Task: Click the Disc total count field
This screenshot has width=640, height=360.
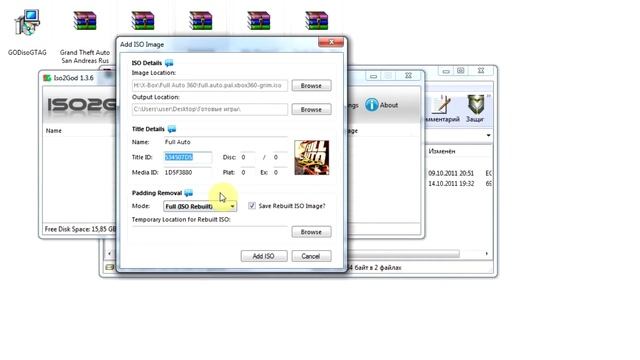Action: 280,157
